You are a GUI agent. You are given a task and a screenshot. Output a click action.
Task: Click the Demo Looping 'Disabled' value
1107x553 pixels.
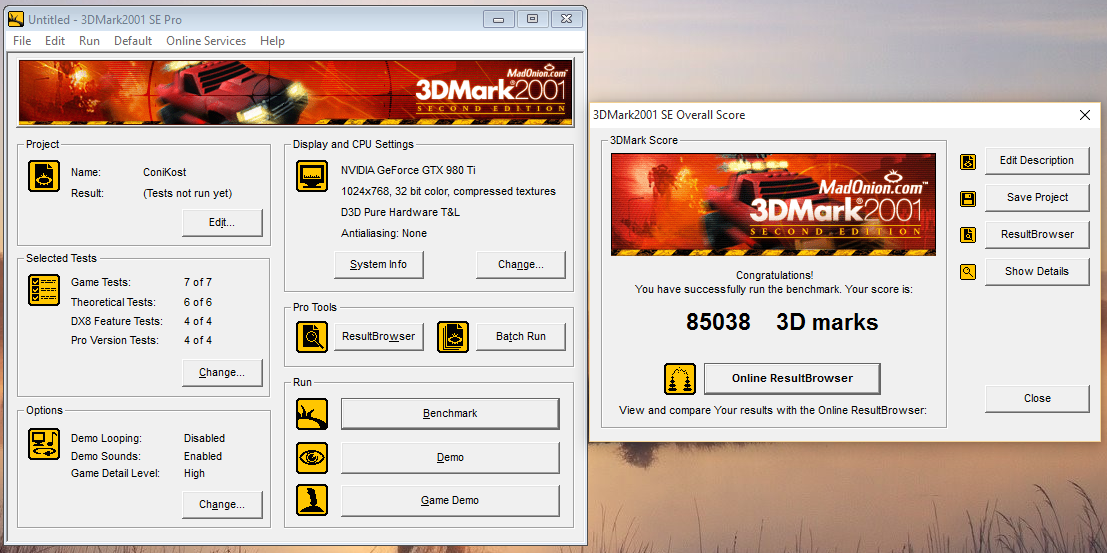[x=204, y=438]
